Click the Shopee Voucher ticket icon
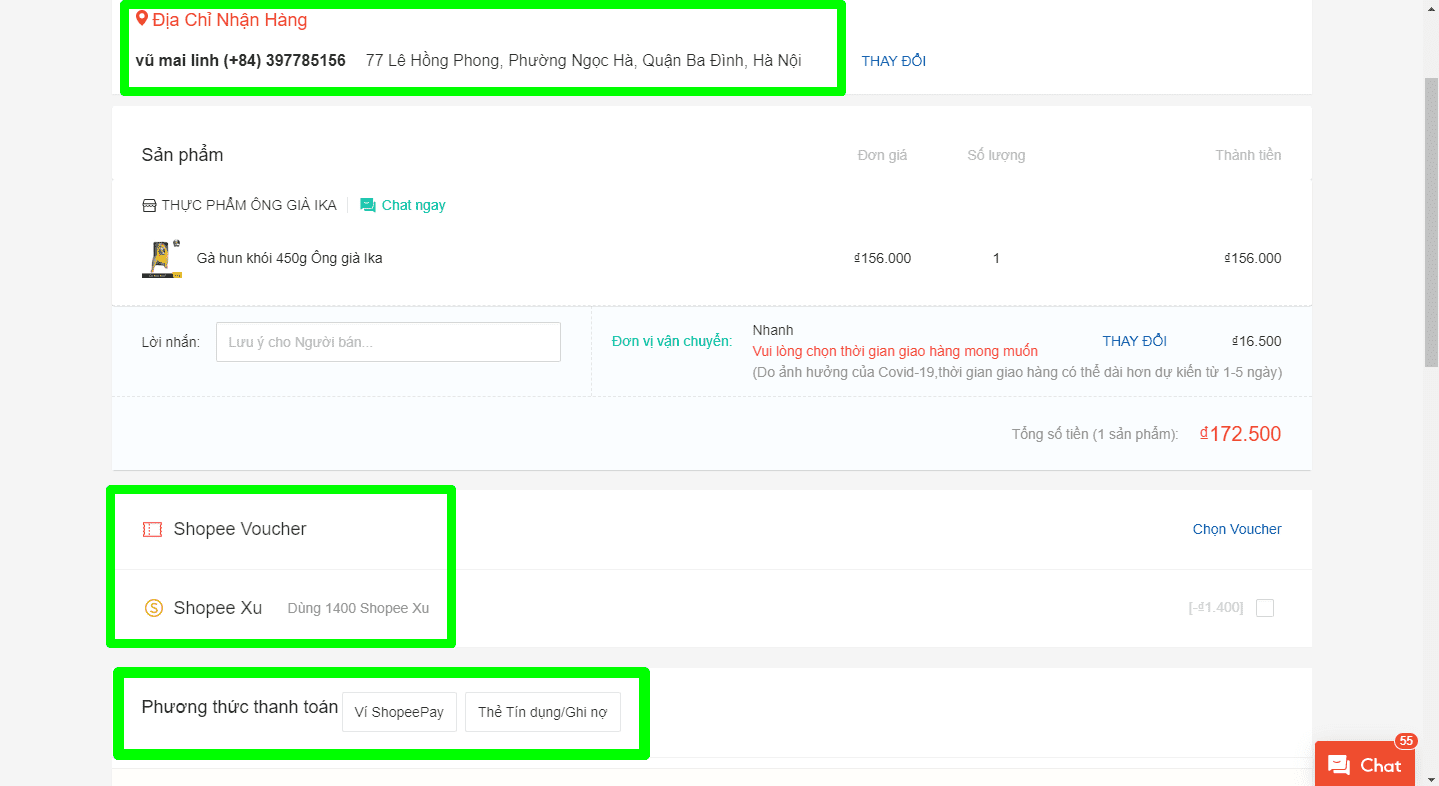The width and height of the screenshot is (1439, 786). 152,529
